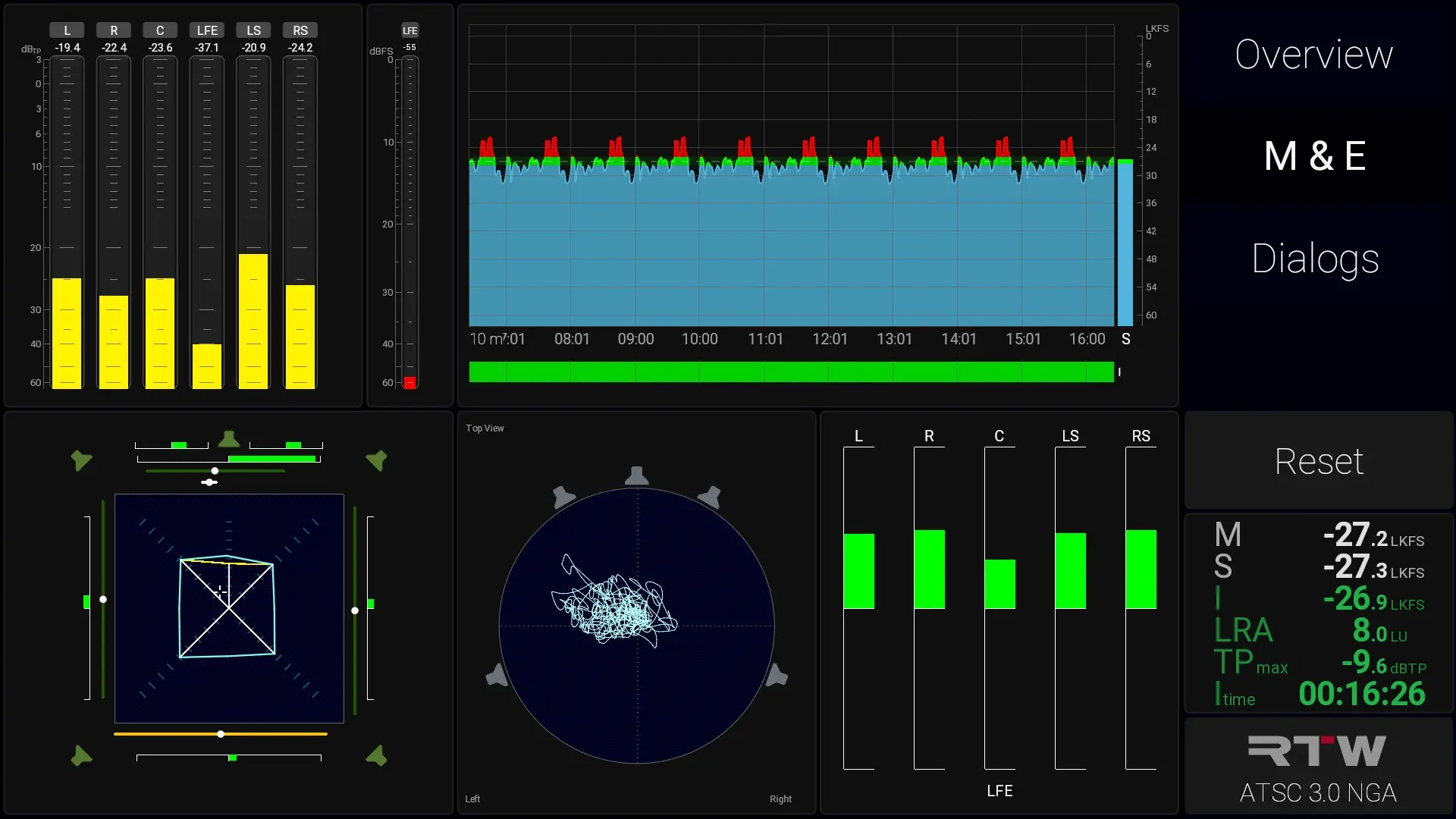The image size is (1456, 819).
Task: Click the front-right speaker icon in Top View
Action: 710,497
